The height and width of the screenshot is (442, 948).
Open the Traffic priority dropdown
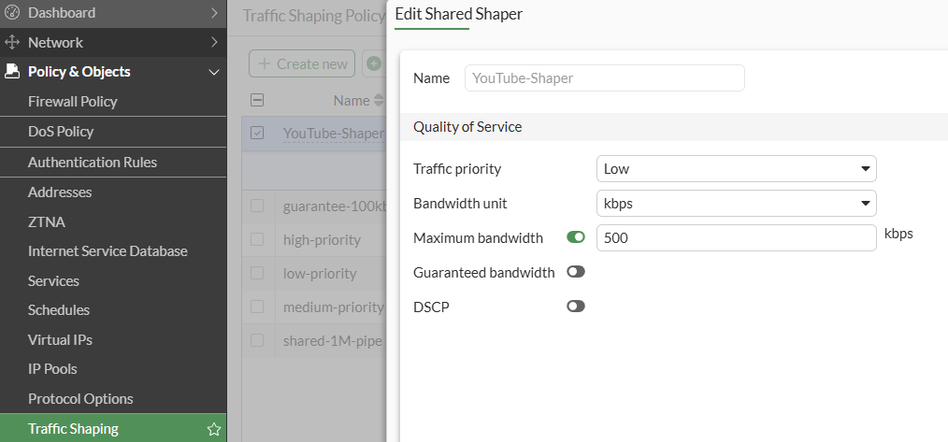point(736,169)
